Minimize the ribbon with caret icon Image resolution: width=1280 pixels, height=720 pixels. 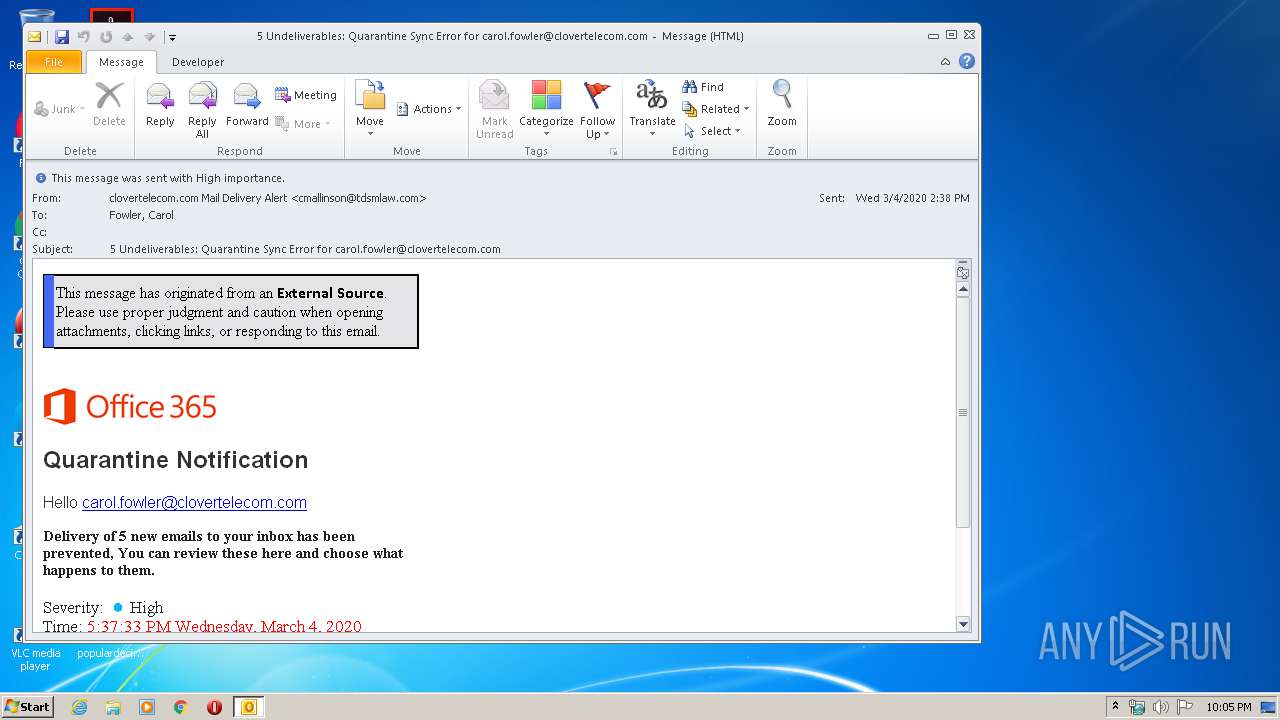945,62
